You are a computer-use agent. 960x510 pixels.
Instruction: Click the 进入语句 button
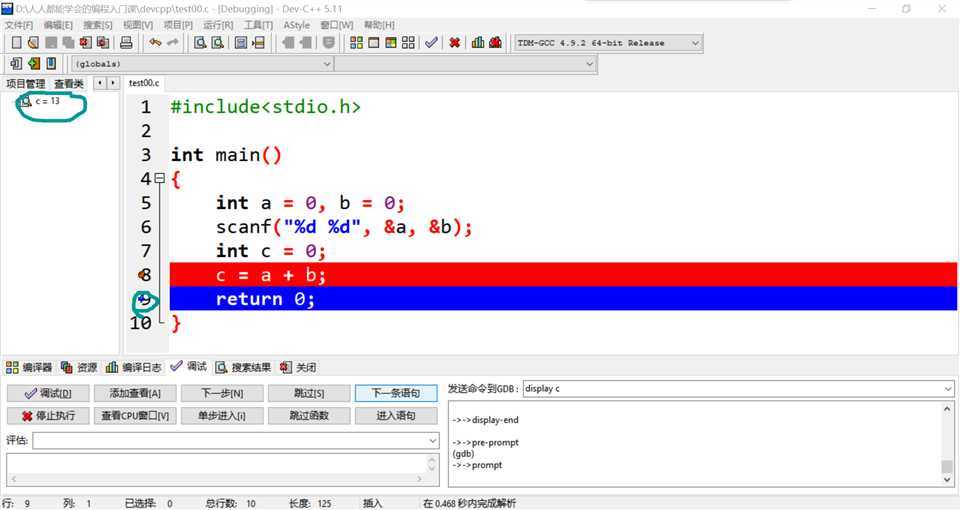click(x=396, y=416)
